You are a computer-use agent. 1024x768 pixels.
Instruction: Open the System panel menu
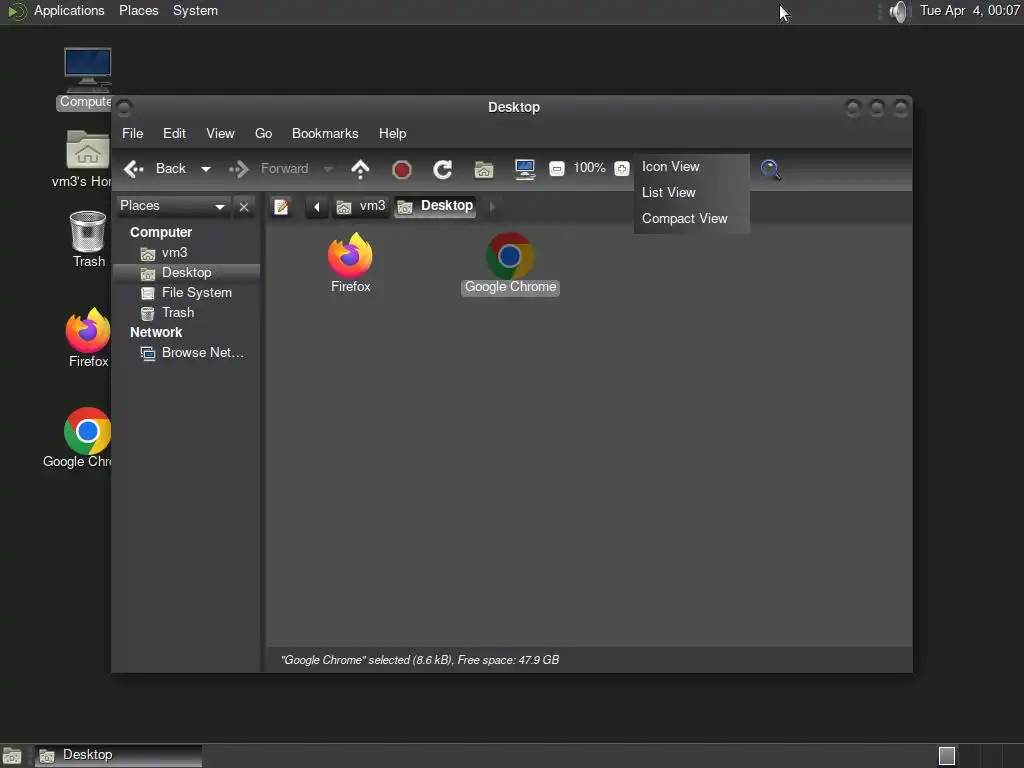[195, 11]
